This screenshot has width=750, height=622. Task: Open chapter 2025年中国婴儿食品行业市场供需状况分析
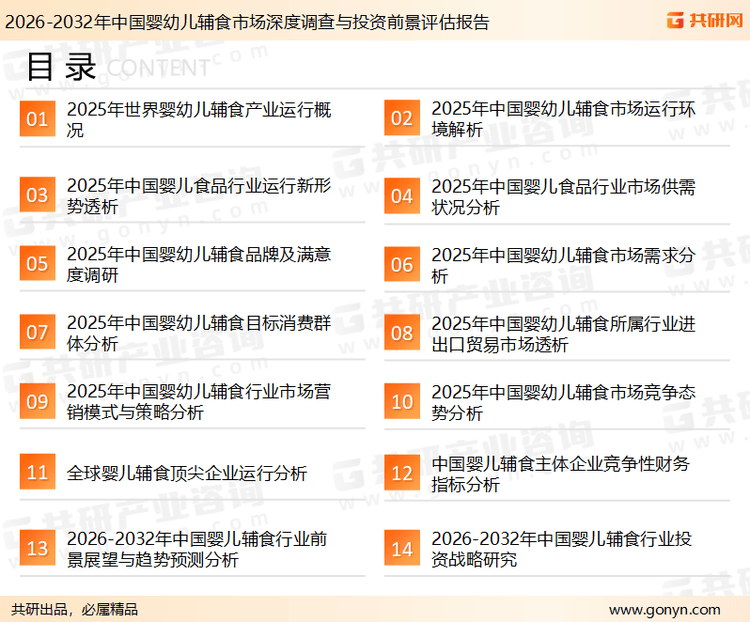click(563, 197)
